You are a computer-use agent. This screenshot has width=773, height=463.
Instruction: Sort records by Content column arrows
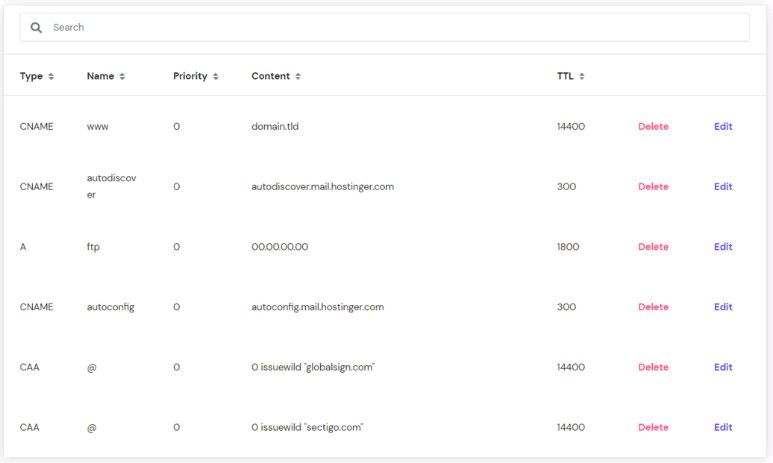tap(298, 77)
